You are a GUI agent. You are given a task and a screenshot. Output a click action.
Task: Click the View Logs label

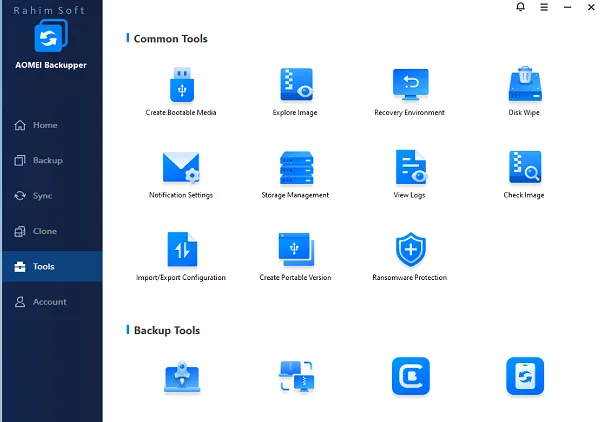point(409,195)
